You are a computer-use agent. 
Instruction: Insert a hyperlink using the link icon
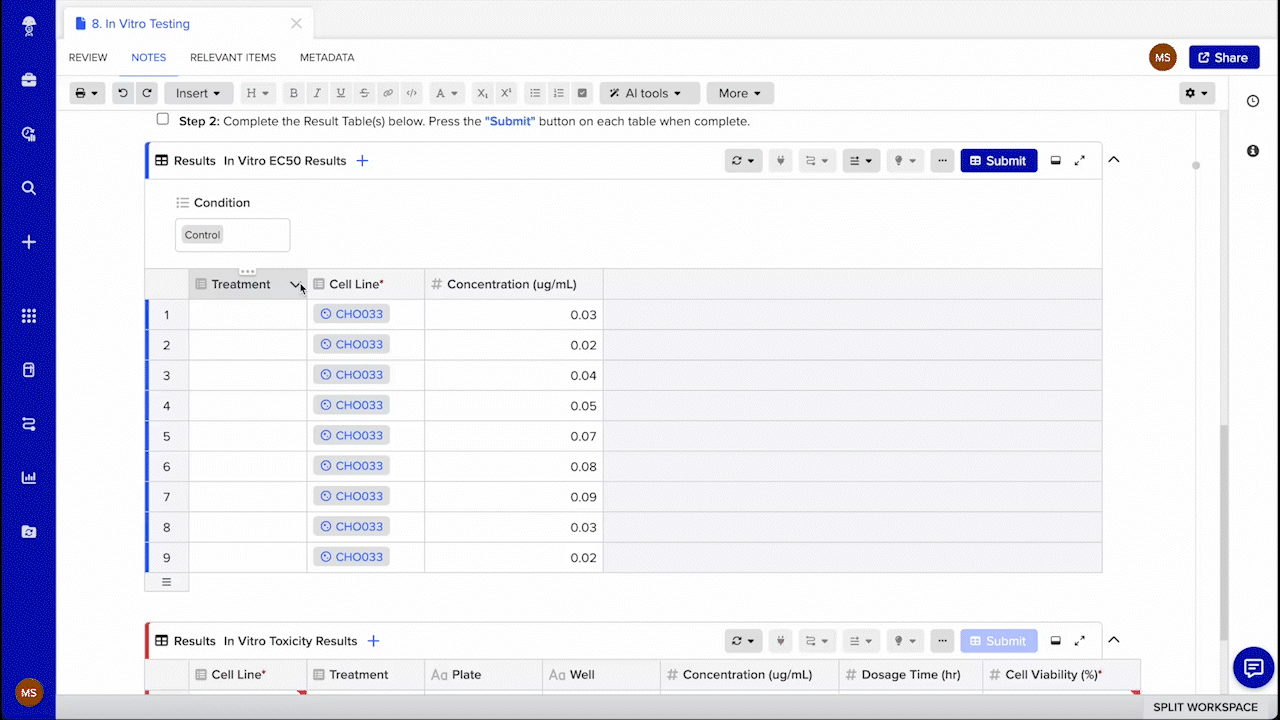(388, 93)
